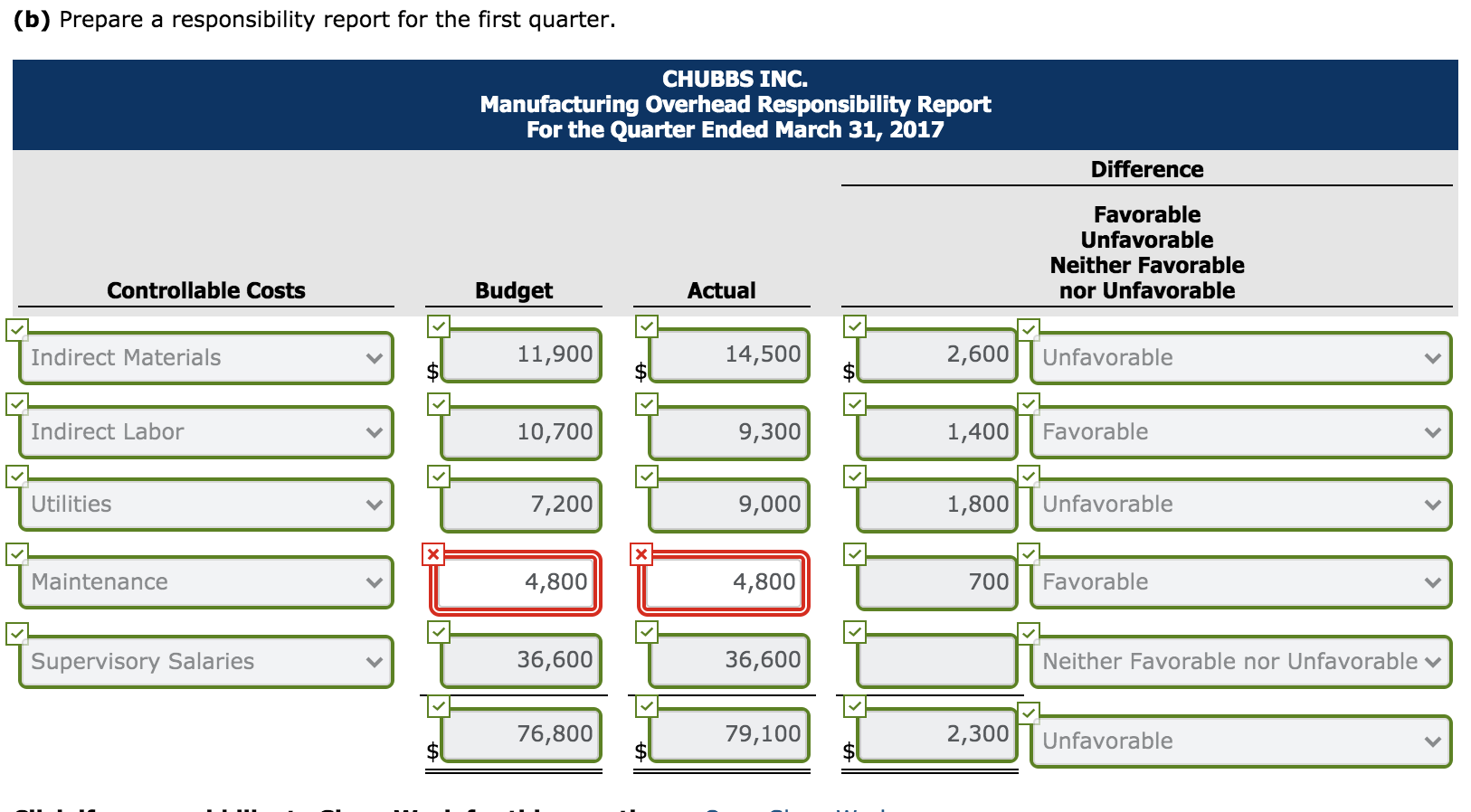
Task: Click the empty Supervisory Salaries difference field
Action: 937,661
